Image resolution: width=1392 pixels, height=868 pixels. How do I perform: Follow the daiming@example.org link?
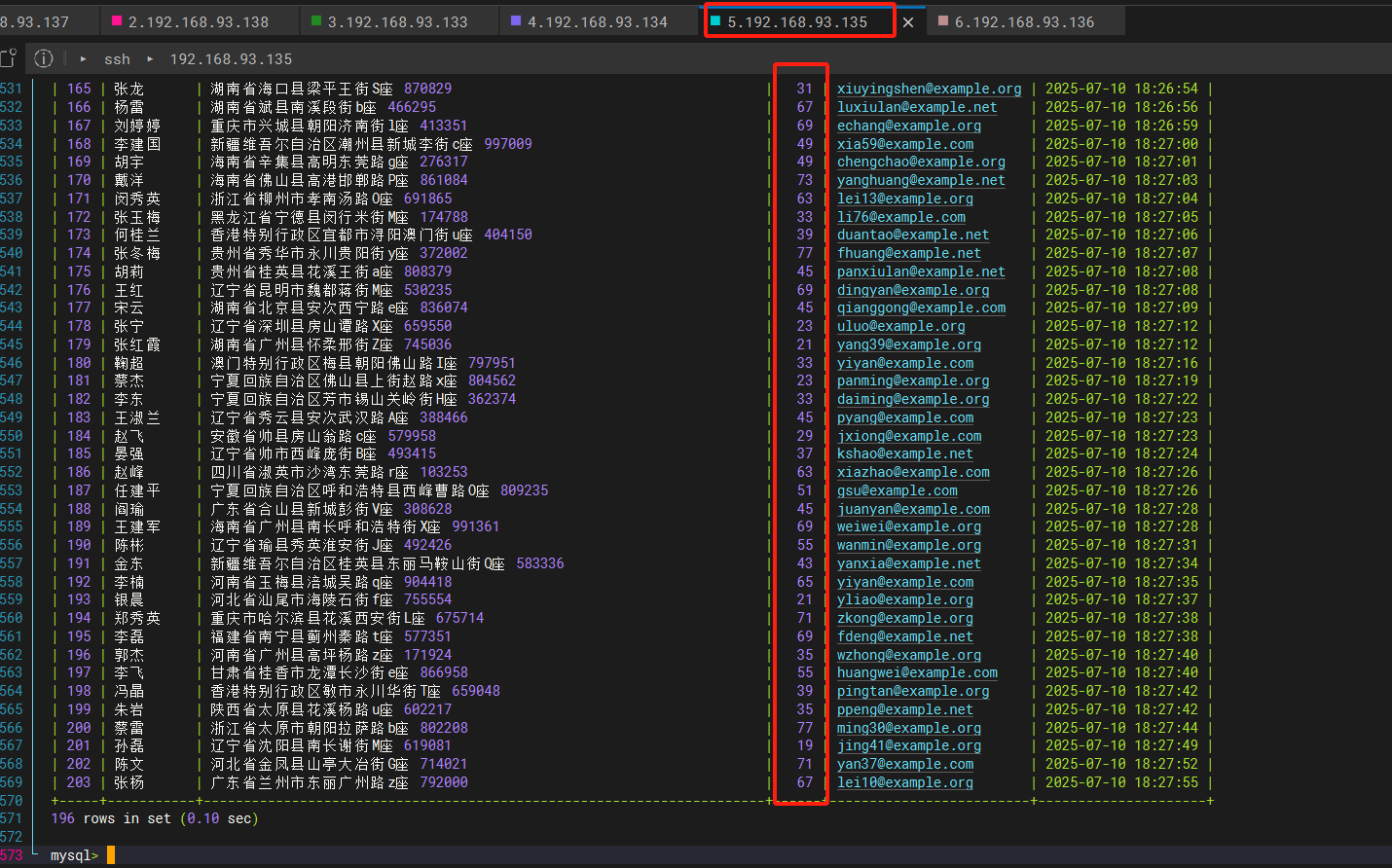click(913, 399)
